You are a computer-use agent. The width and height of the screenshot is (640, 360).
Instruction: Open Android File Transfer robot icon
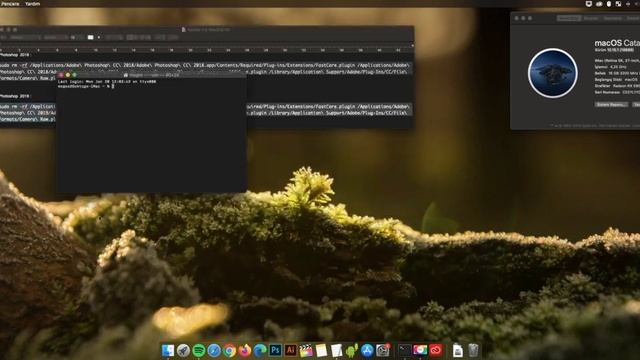[352, 350]
